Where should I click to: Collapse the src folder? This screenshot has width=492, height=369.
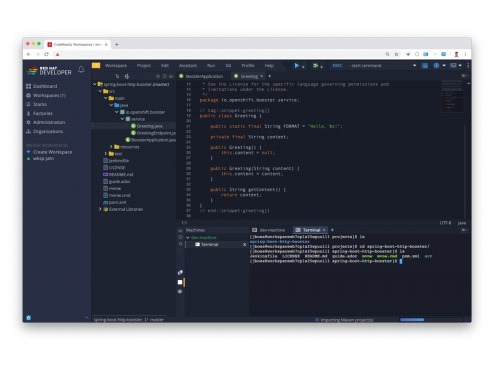(x=100, y=91)
